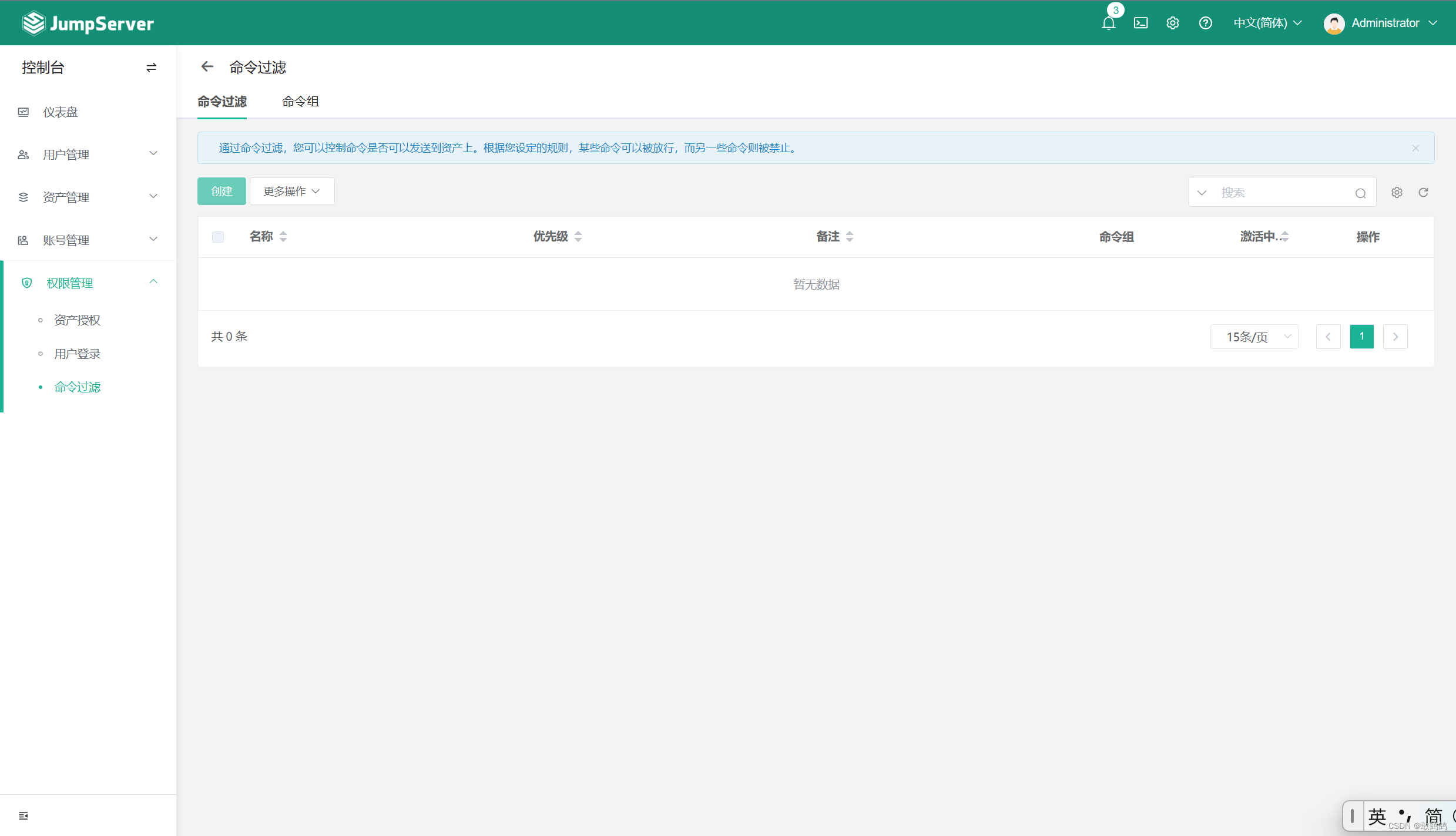Open the notifications bell icon

(x=1108, y=23)
